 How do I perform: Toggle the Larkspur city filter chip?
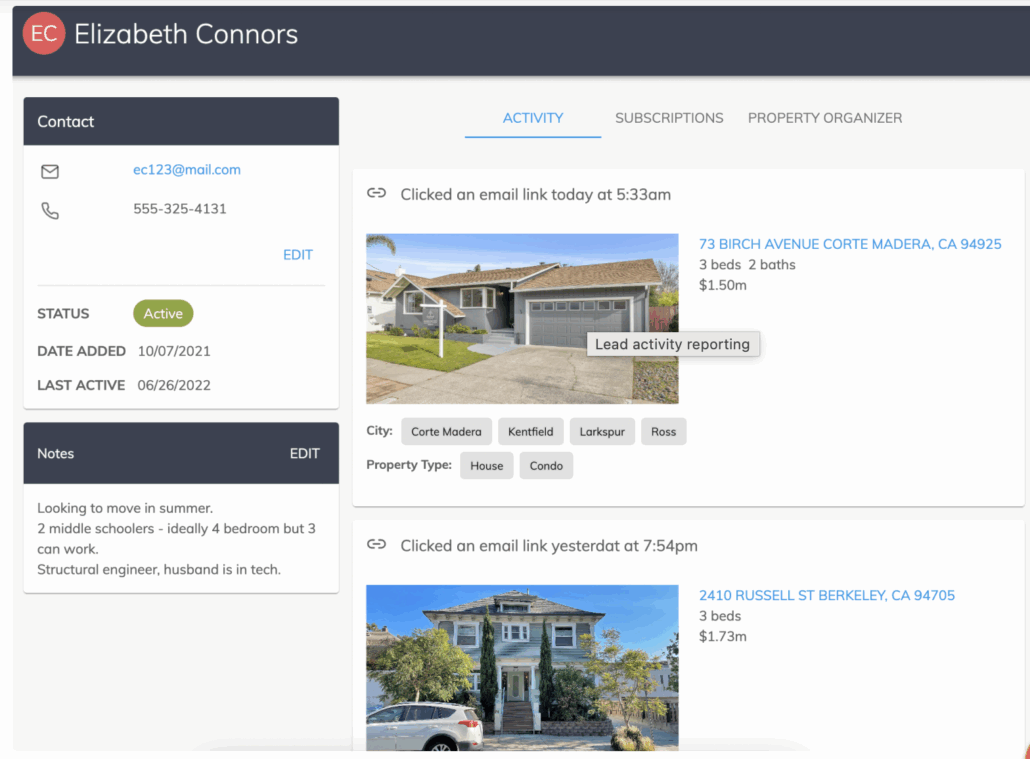(x=602, y=431)
